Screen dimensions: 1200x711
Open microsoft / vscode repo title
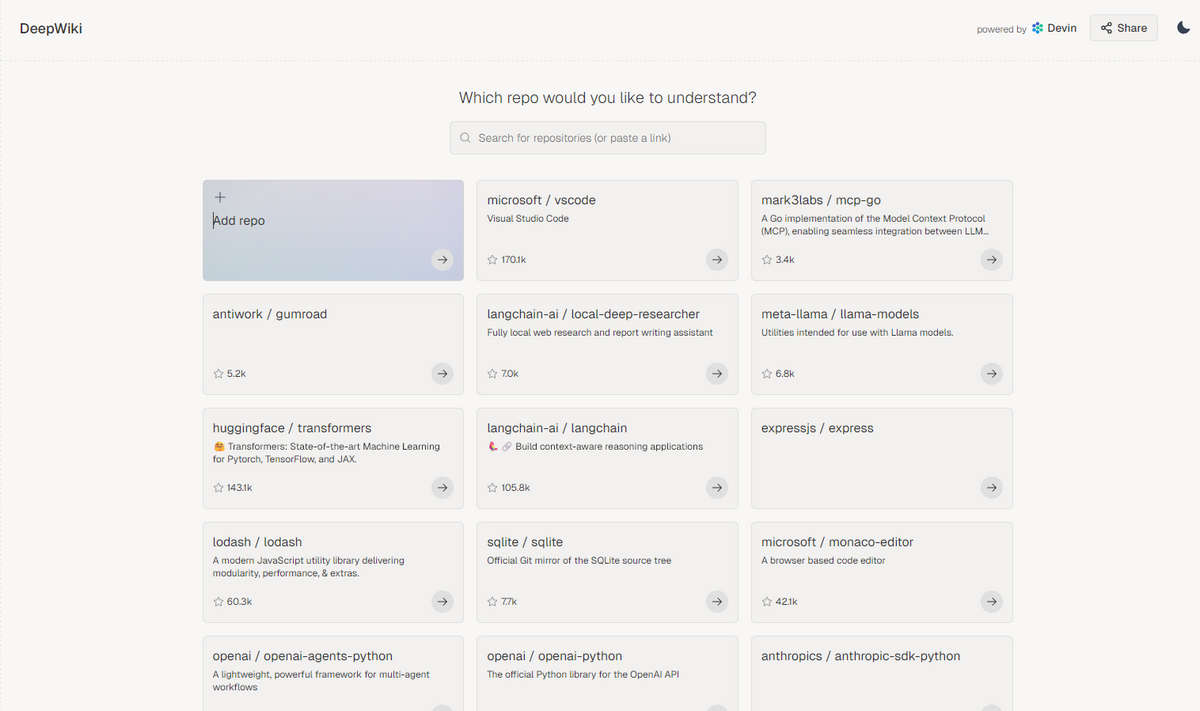coord(541,200)
